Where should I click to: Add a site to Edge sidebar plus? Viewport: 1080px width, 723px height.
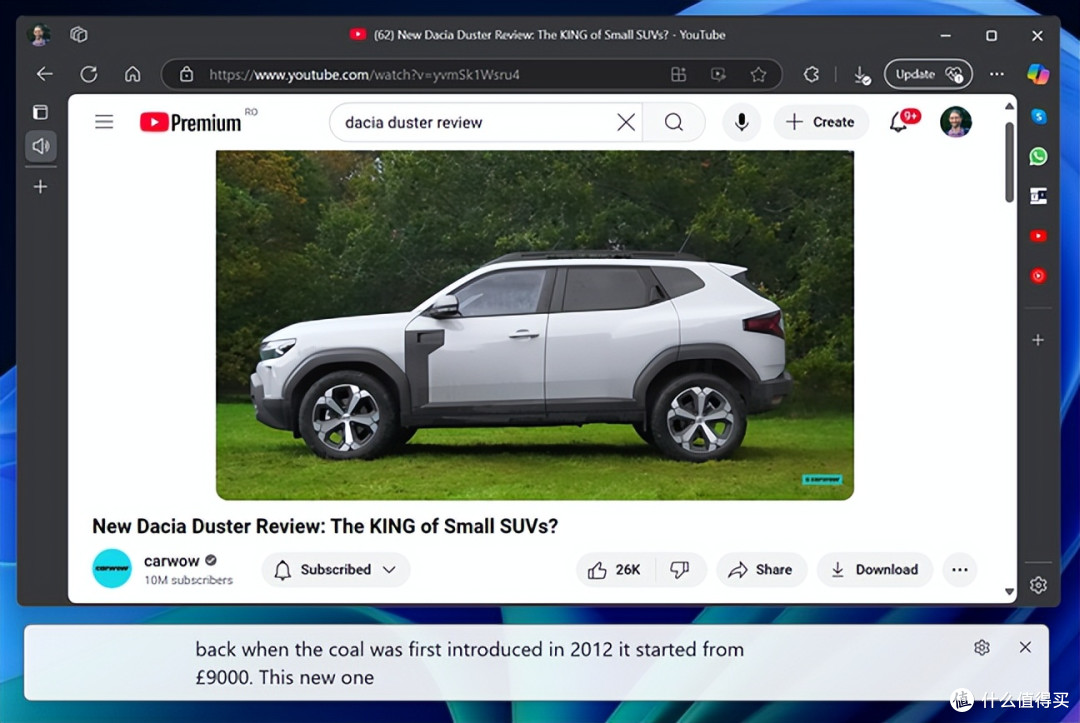pos(1039,339)
